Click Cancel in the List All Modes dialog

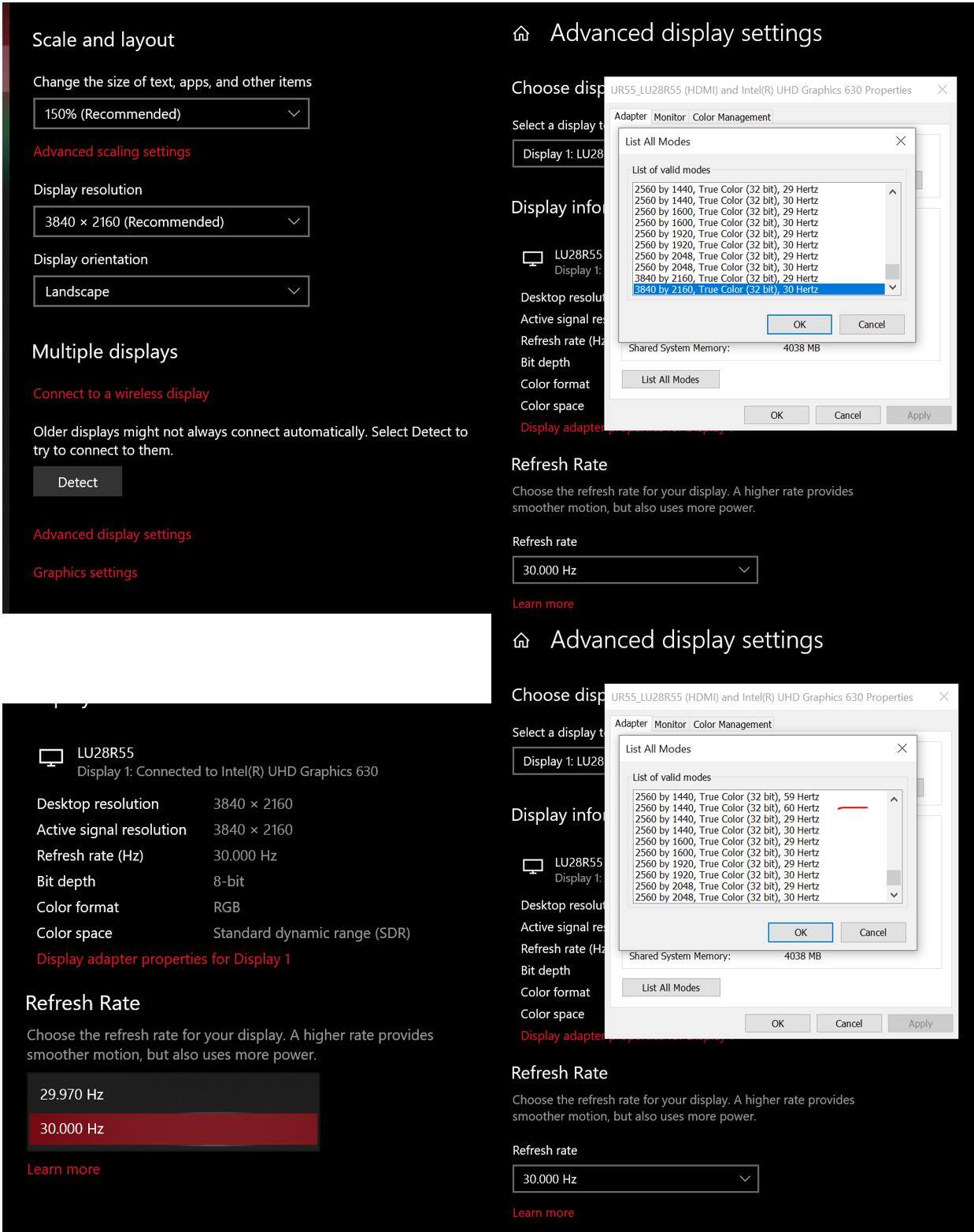point(871,324)
